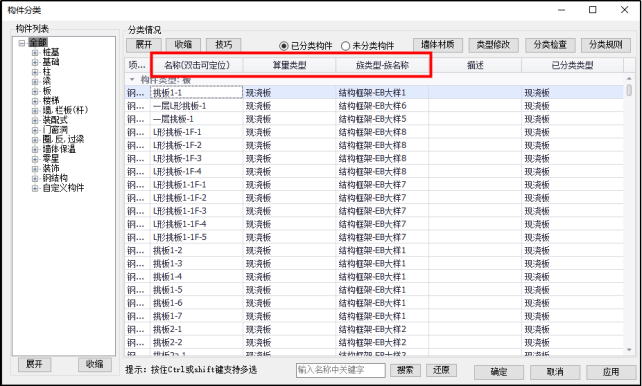Collapse the 全部 root tree node
The height and width of the screenshot is (386, 642).
tap(22, 43)
